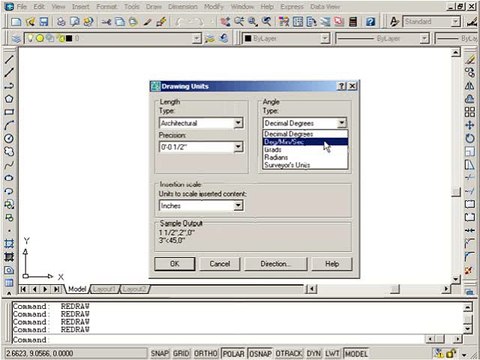Screen dimensions: 480x360
Task: Toggle MODEL space button in status bar
Action: [x=356, y=353]
